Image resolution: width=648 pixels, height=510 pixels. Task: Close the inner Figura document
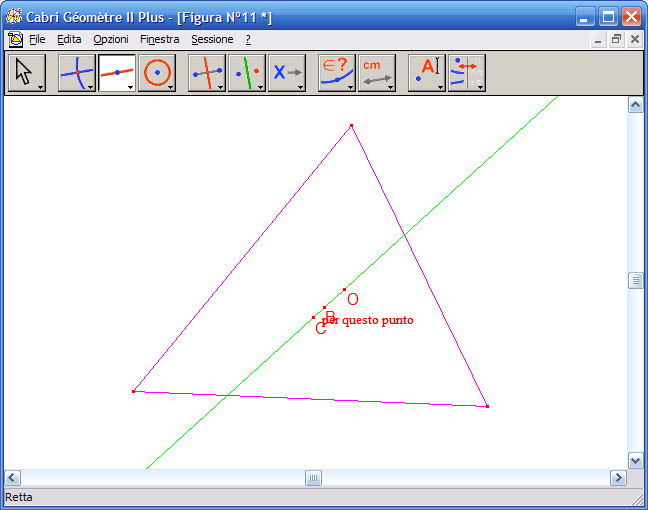click(635, 40)
